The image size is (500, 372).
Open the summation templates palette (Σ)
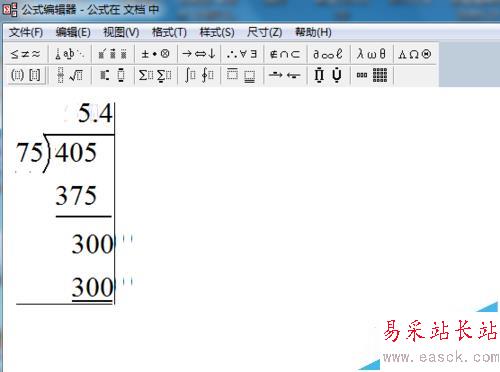(156, 75)
